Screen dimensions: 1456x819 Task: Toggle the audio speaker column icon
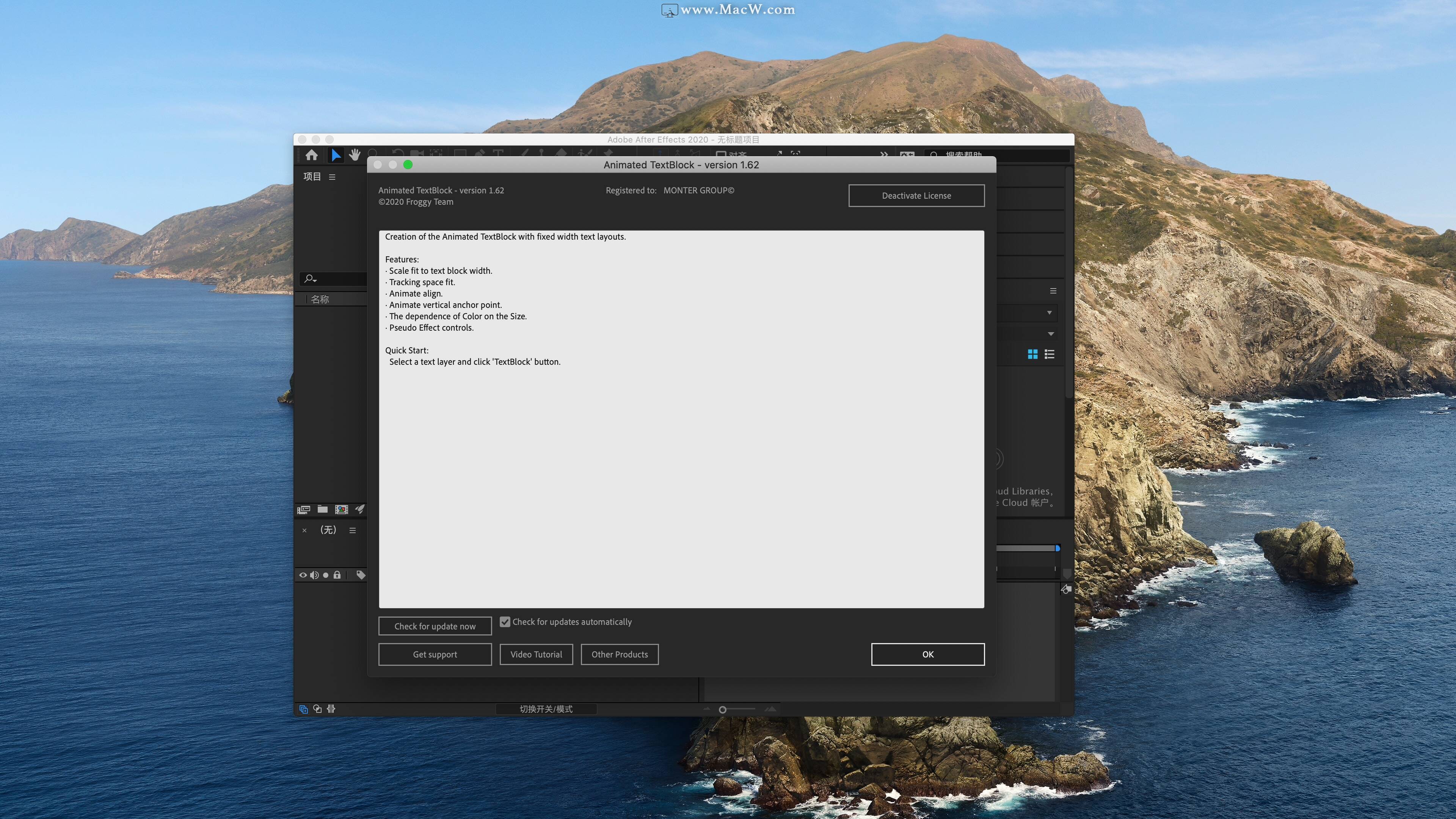pyautogui.click(x=314, y=576)
